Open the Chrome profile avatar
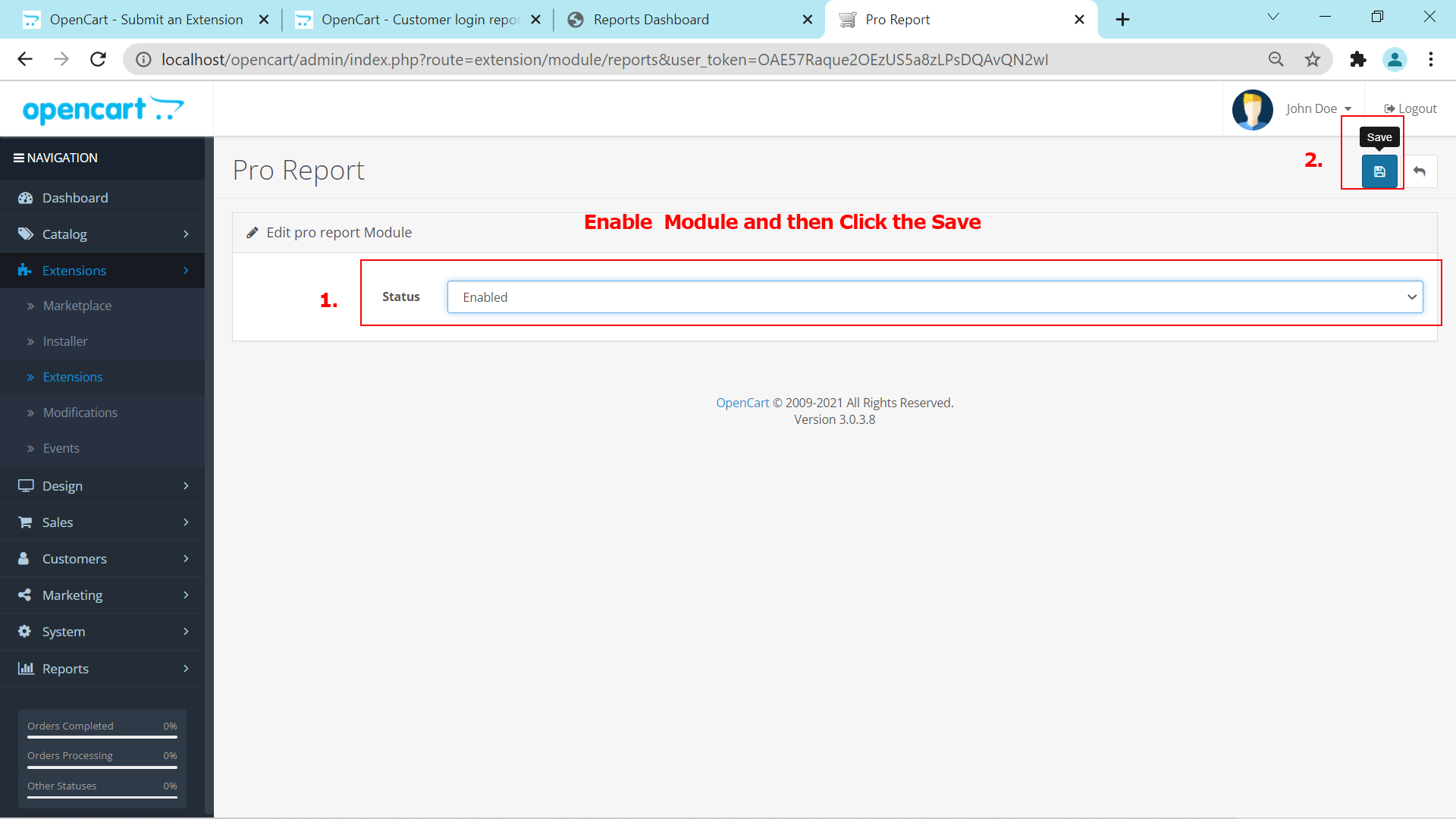1456x819 pixels. pyautogui.click(x=1395, y=59)
